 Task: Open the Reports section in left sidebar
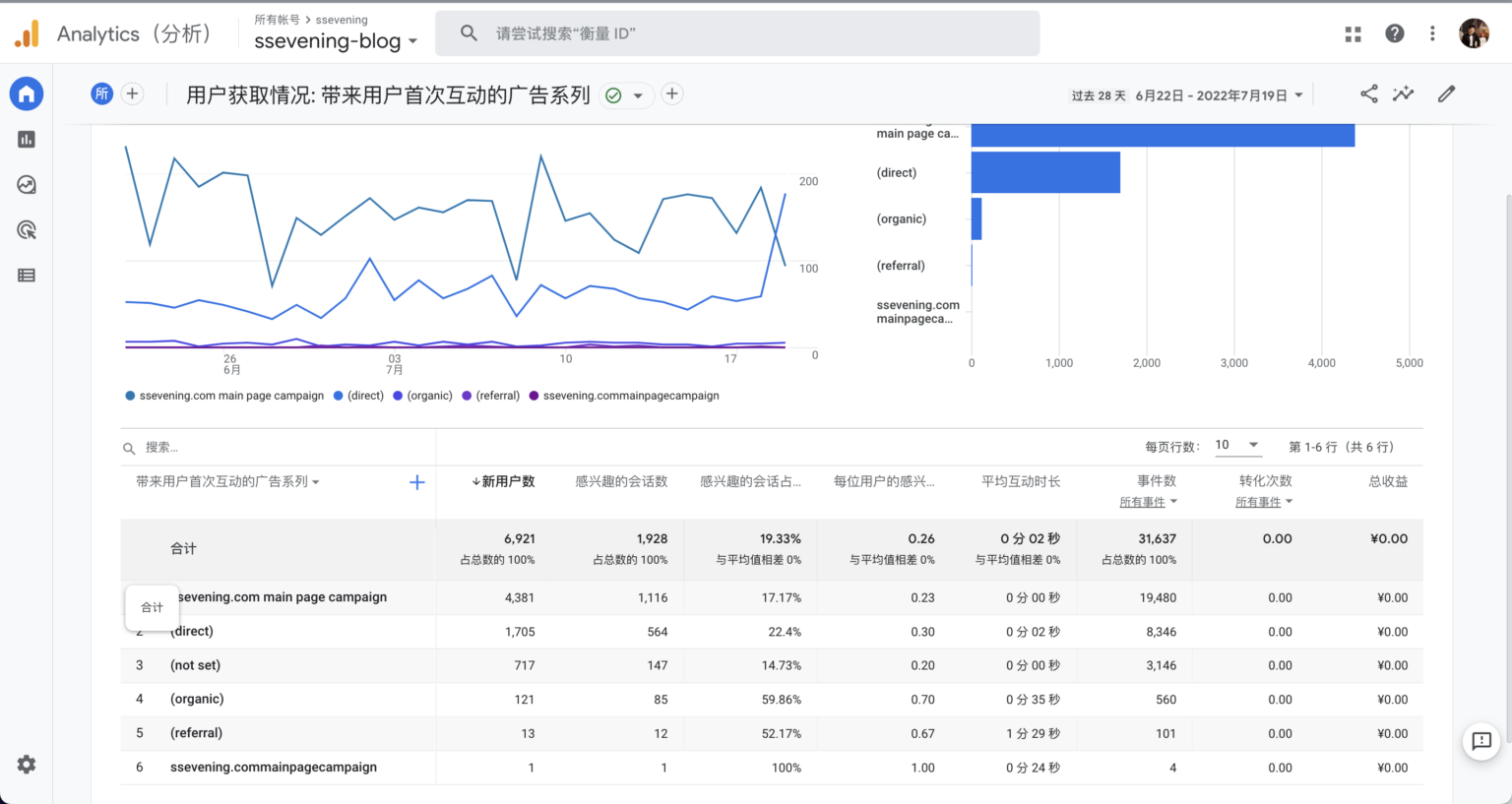point(26,139)
